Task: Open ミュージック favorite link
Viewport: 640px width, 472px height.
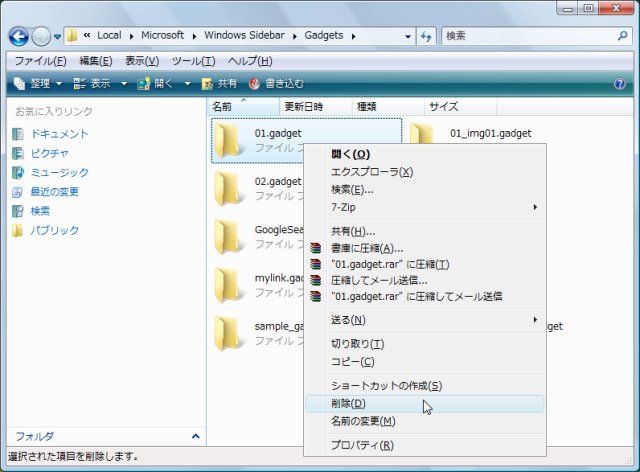Action: [x=60, y=172]
